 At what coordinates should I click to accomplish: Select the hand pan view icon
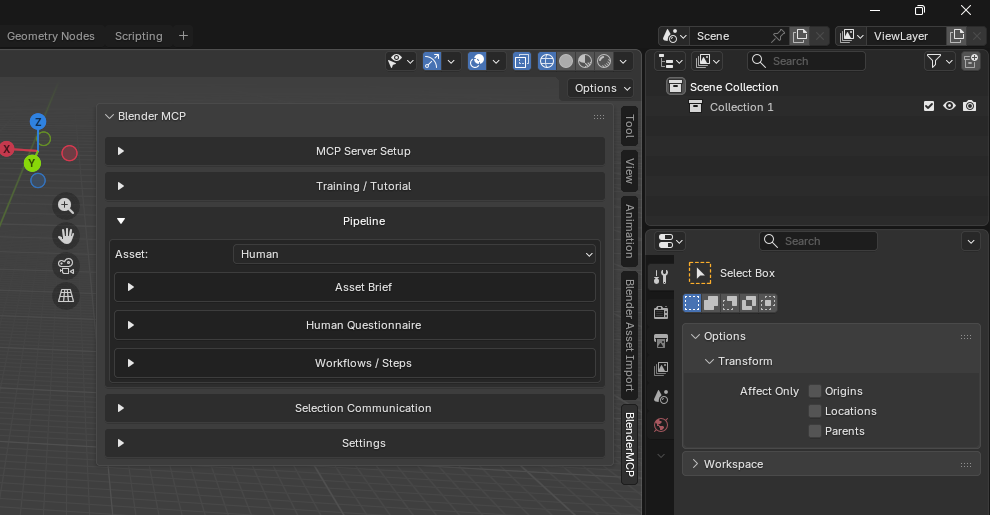(66, 236)
